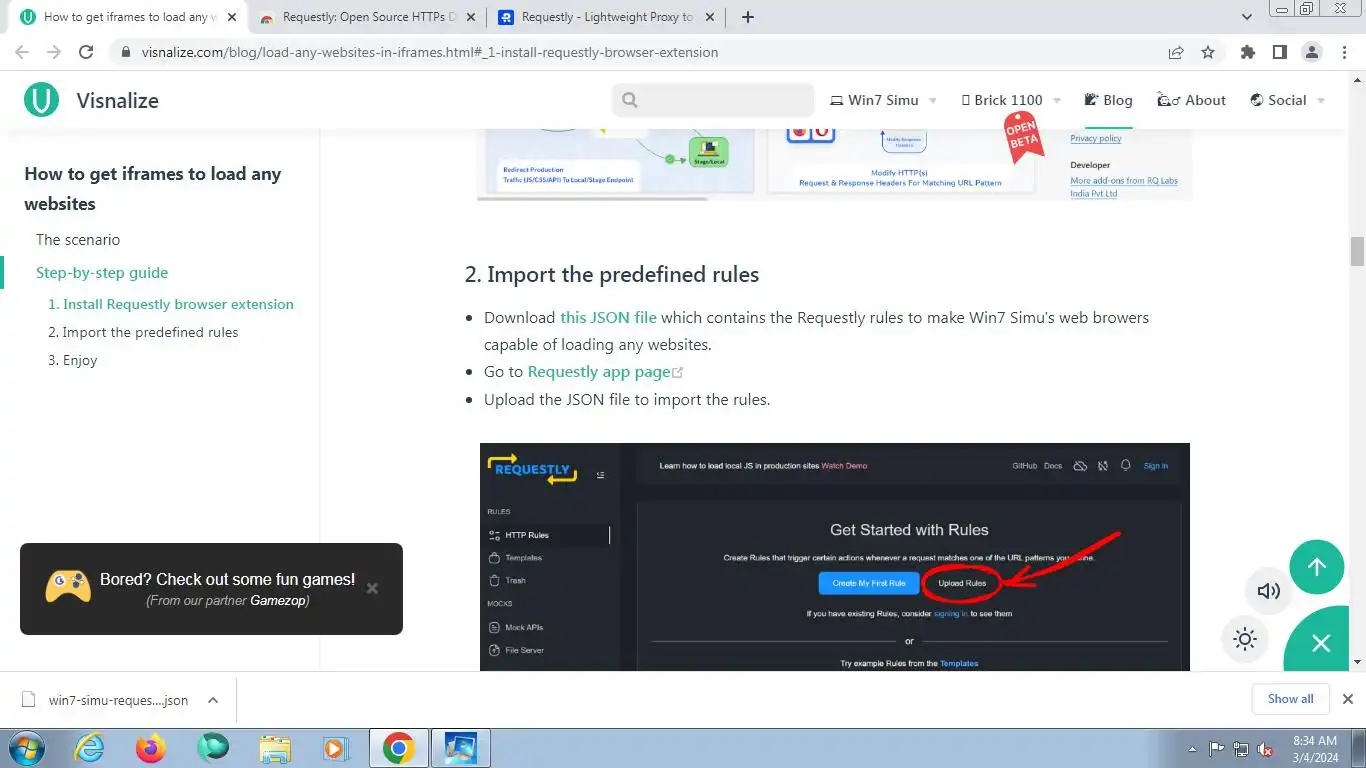Open the Blog nav item
Viewport: 1366px width, 768px height.
click(1108, 100)
